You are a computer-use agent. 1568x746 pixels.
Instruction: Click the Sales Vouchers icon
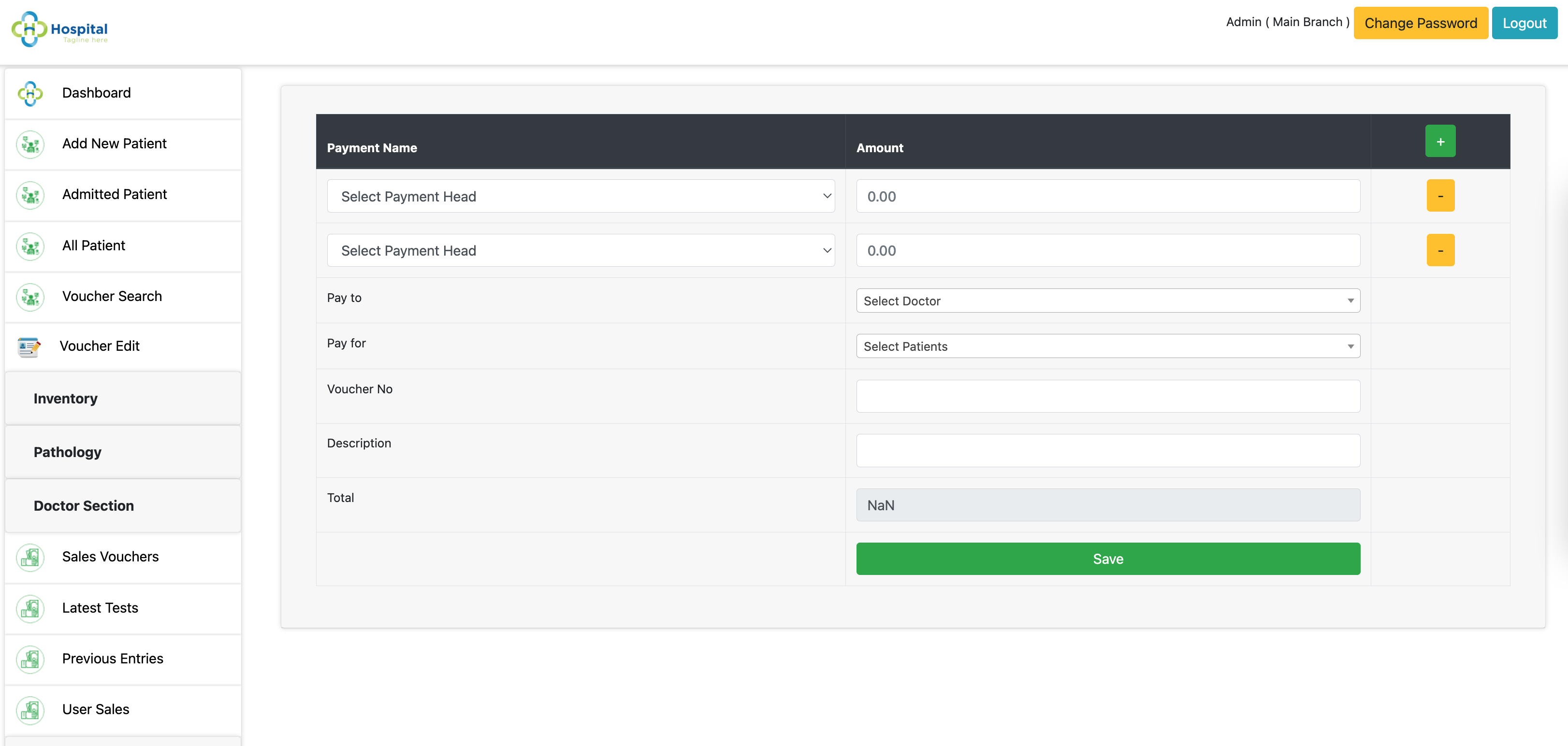30,558
